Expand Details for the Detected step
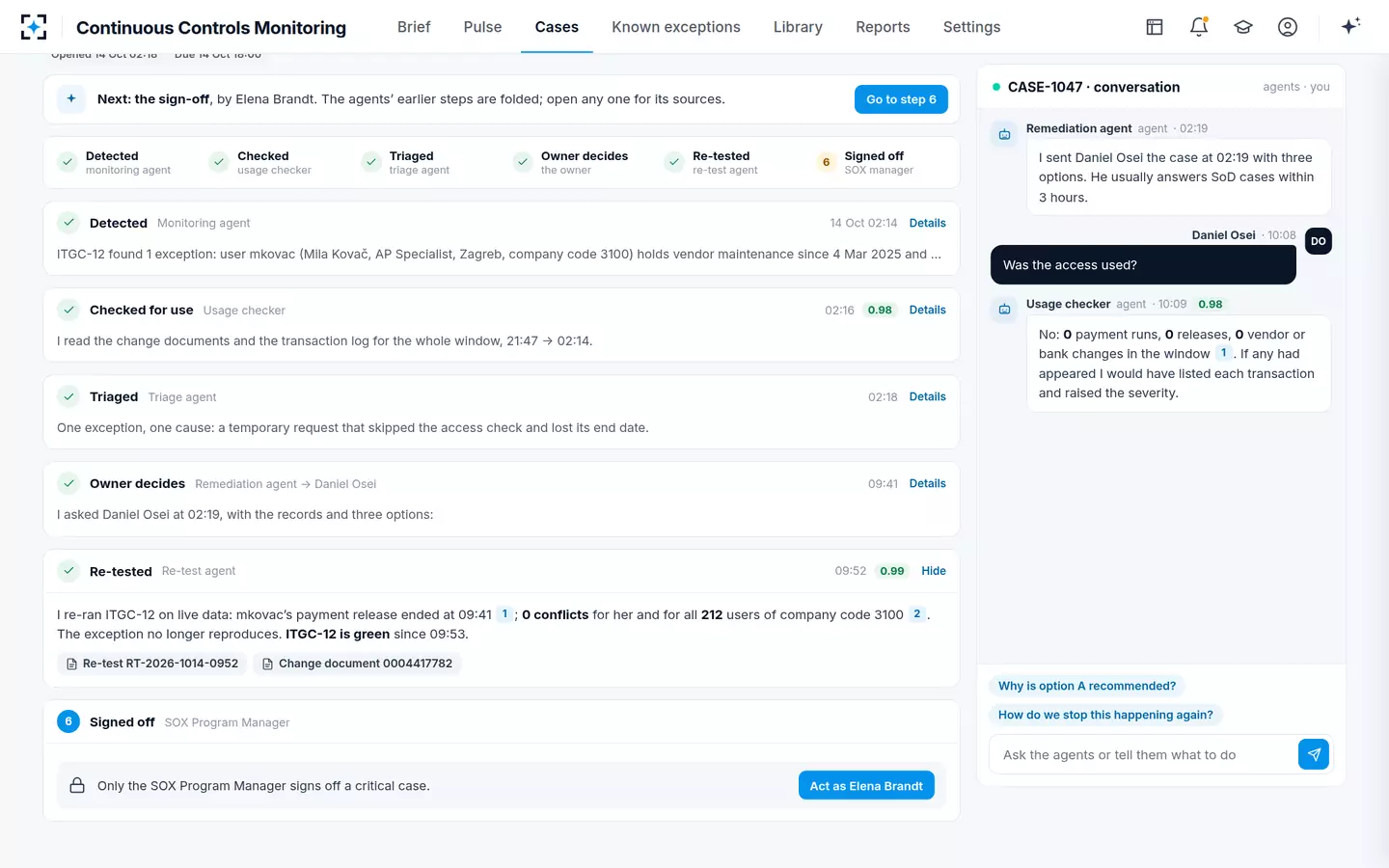 (x=927, y=223)
